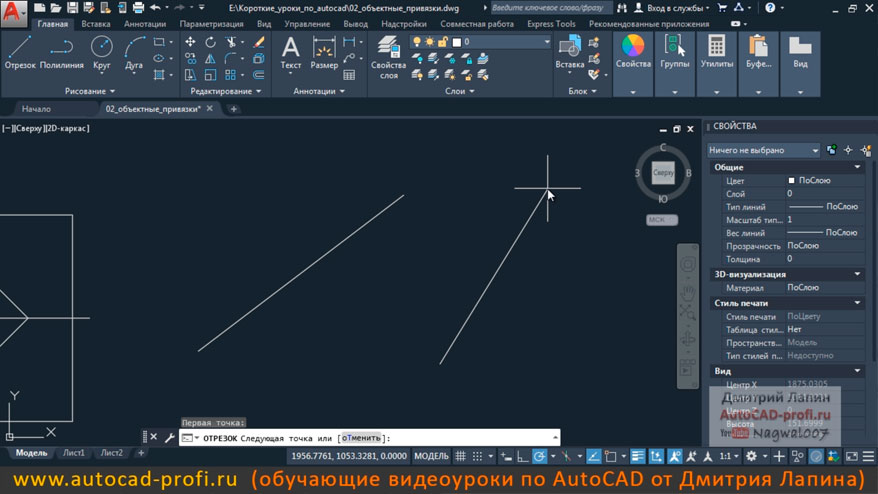Image resolution: width=878 pixels, height=494 pixels.
Task: Toggle lineweight display in status bar
Action: 638,456
